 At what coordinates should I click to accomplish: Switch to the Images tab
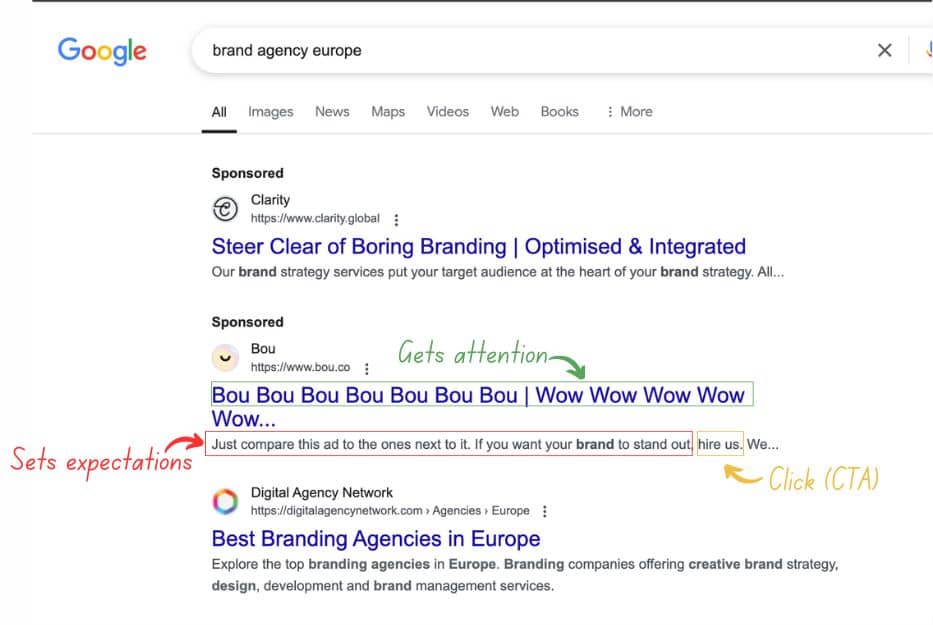coord(271,112)
